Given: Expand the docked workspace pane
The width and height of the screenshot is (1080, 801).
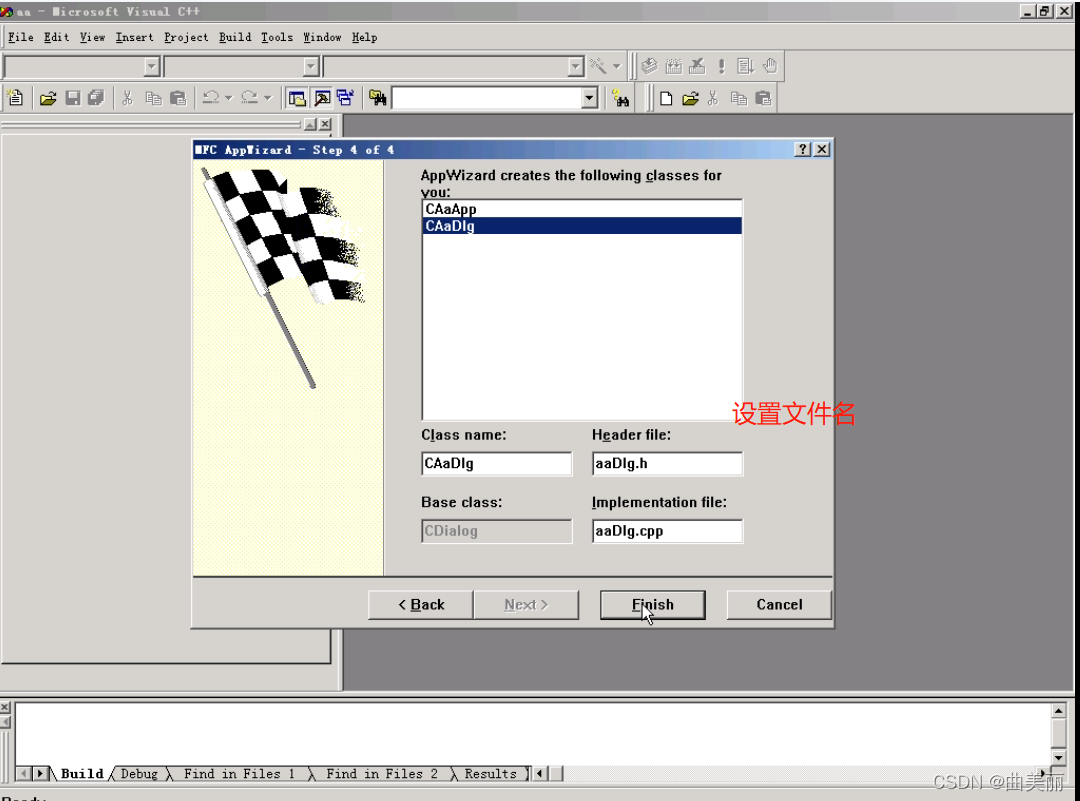Looking at the screenshot, I should (310, 124).
